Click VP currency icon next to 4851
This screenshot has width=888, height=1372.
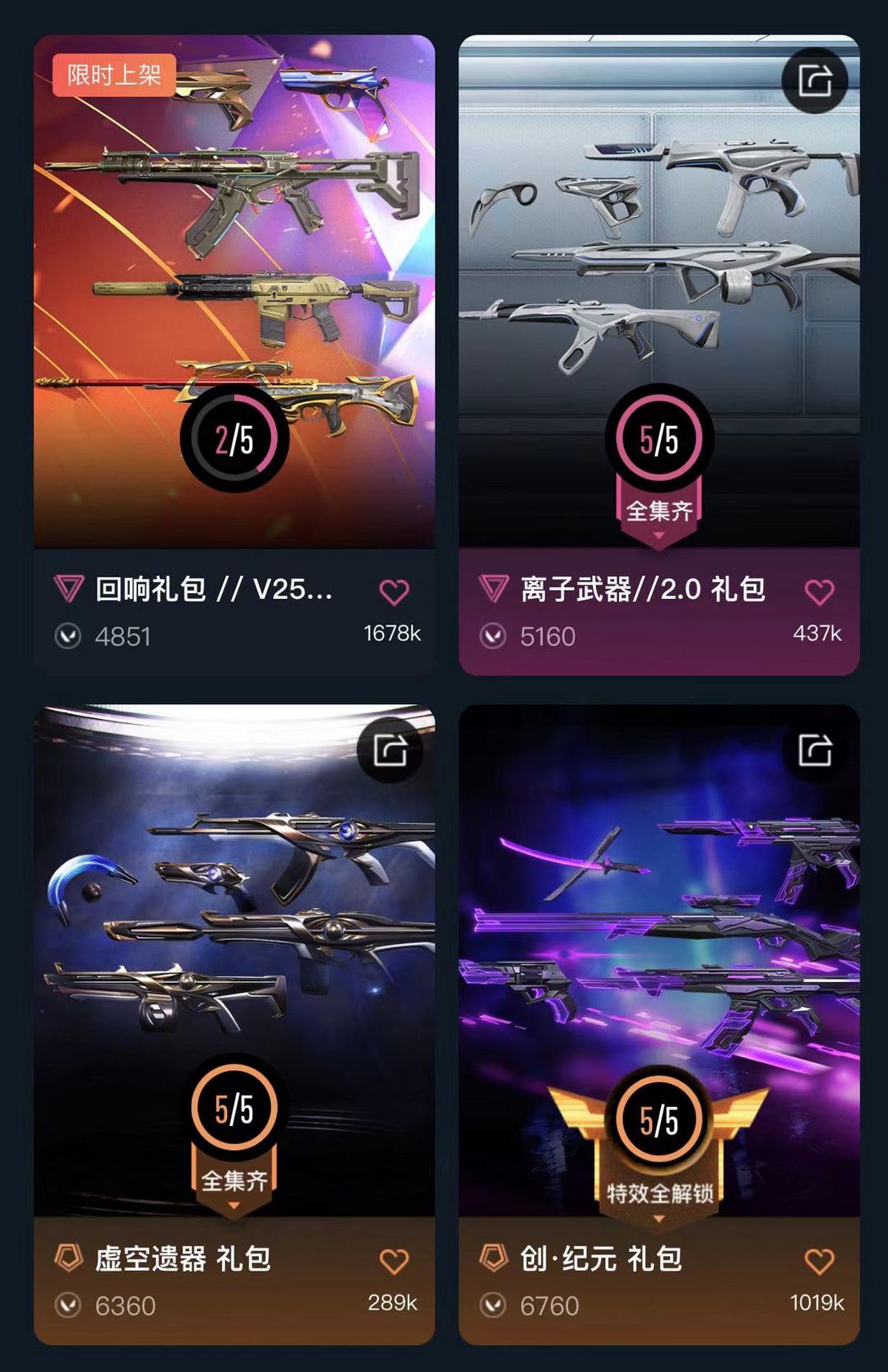pyautogui.click(x=67, y=636)
